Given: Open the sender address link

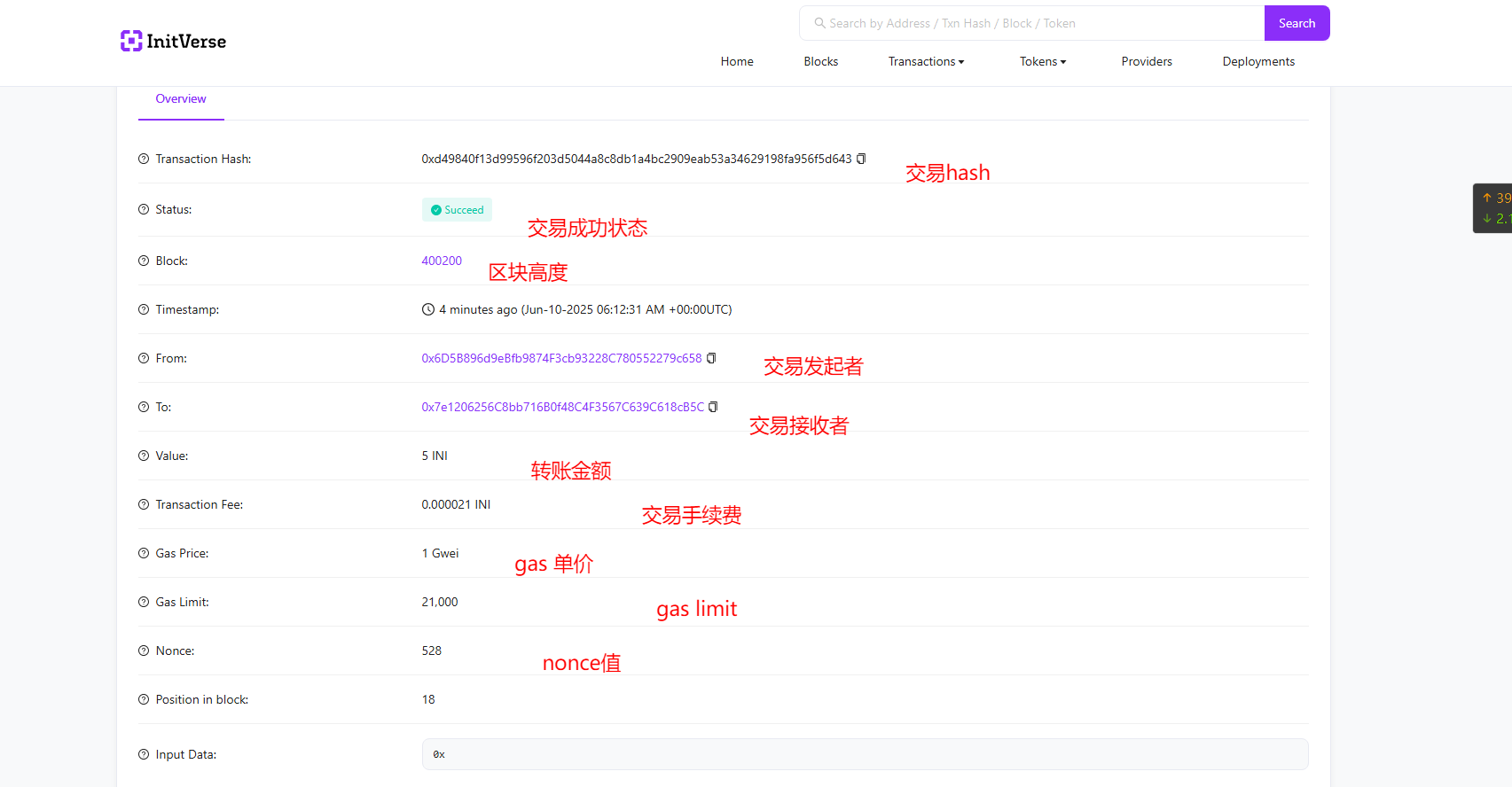Looking at the screenshot, I should (561, 358).
